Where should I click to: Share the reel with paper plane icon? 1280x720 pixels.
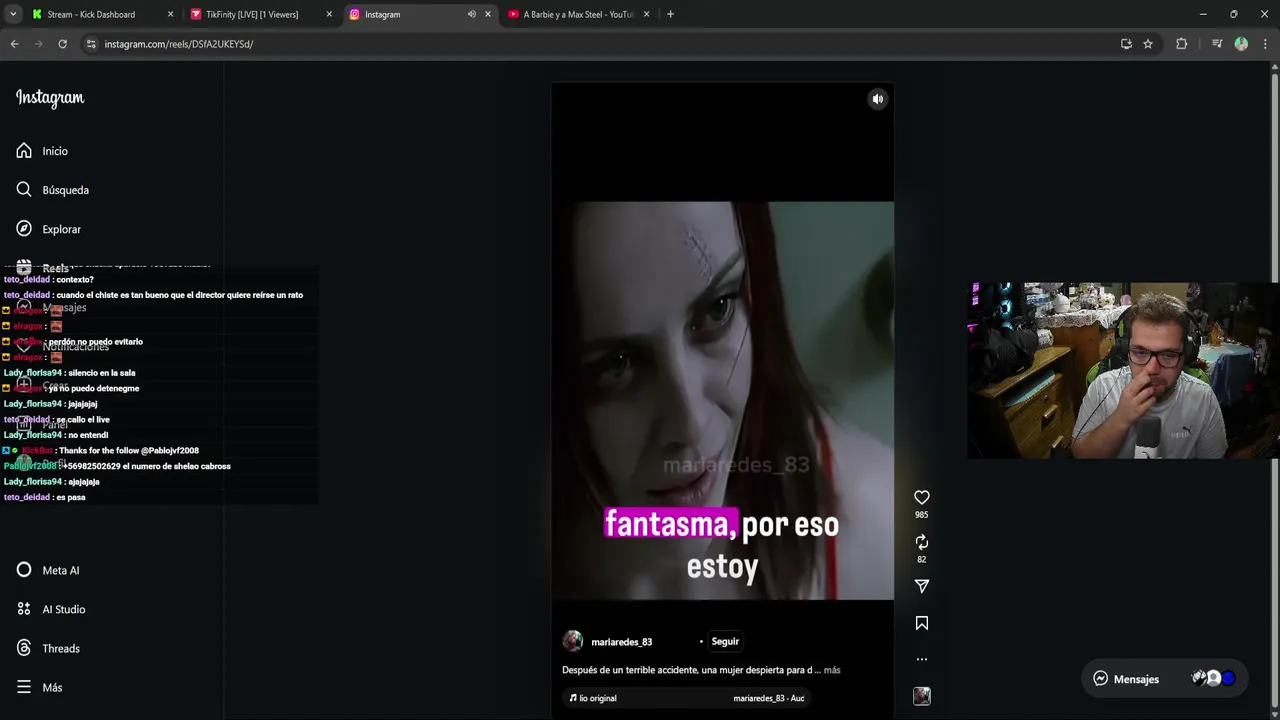point(922,586)
